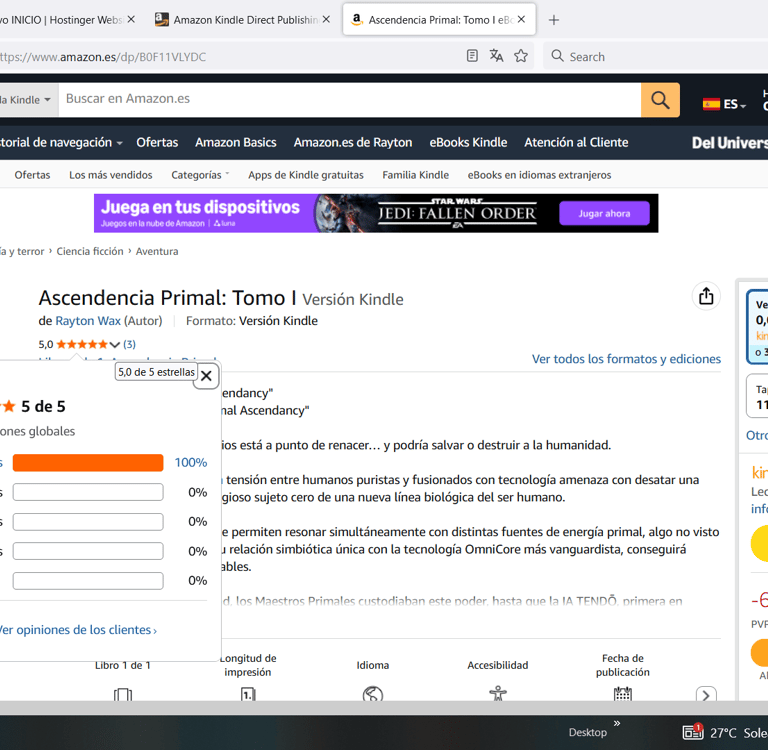The image size is (768, 750).
Task: Open Amazon Basics nav item
Action: coord(236,143)
